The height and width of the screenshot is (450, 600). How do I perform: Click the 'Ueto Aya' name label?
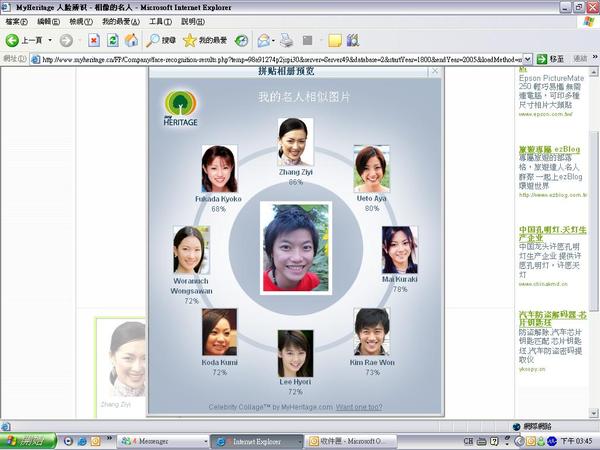pos(371,199)
